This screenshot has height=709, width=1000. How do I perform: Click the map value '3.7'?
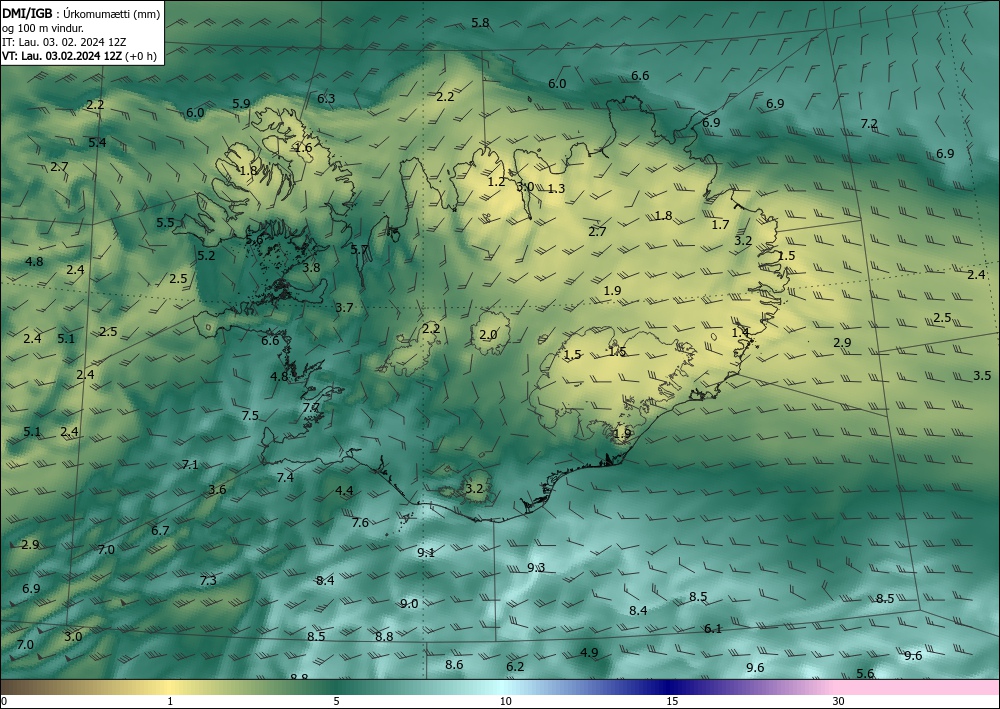click(x=344, y=308)
